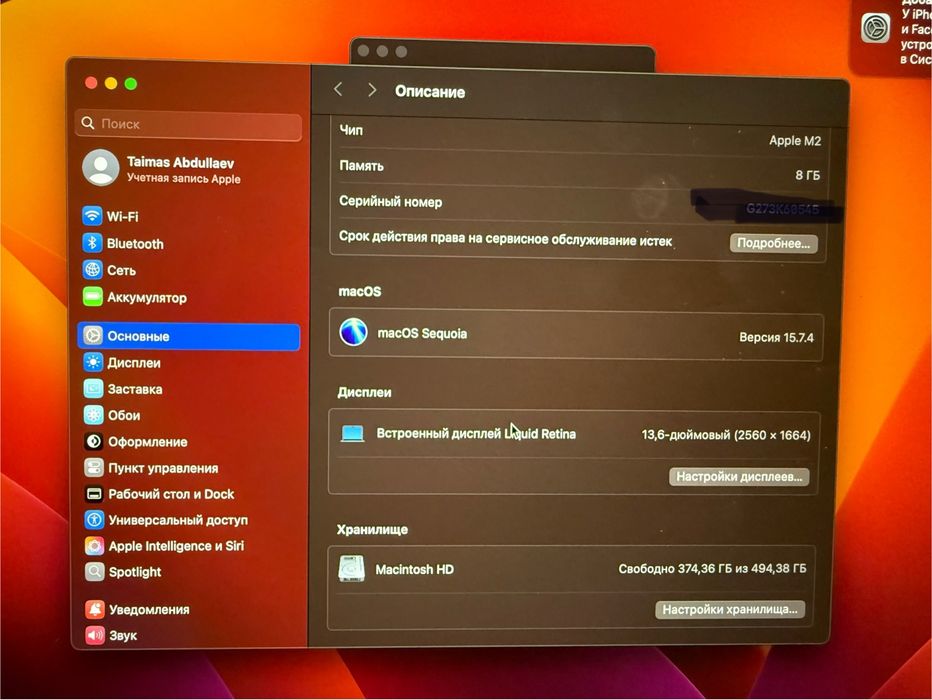This screenshot has width=932, height=700.
Task: Select Spotlight in the sidebar
Action: pyautogui.click(x=189, y=572)
